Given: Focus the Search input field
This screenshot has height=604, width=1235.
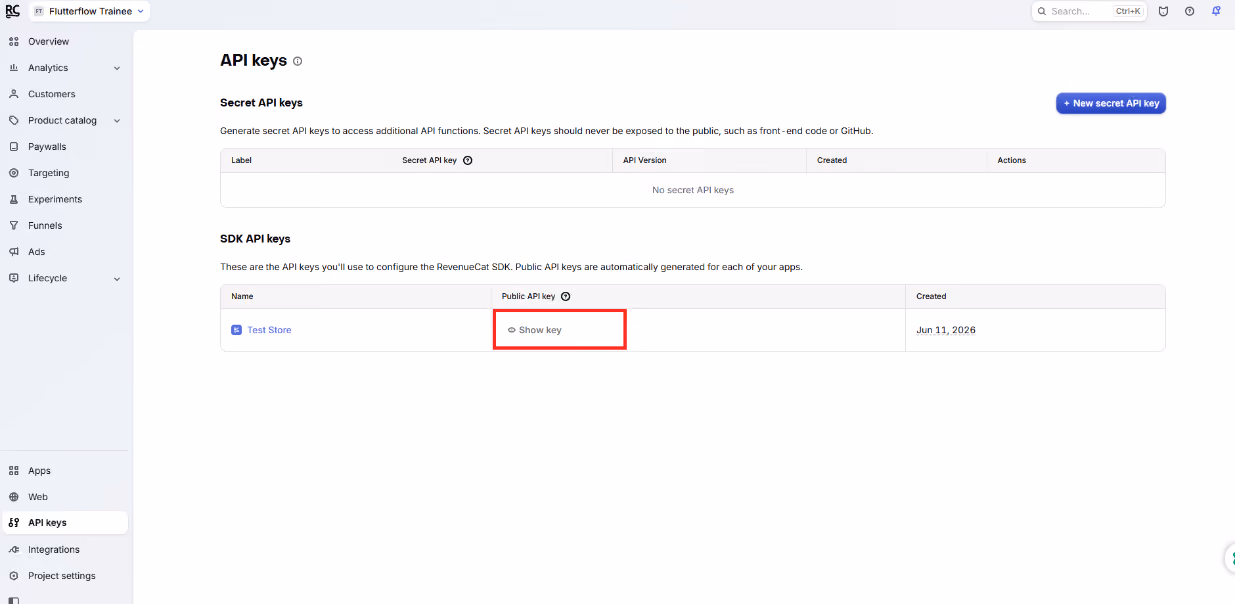Looking at the screenshot, I should [1088, 11].
